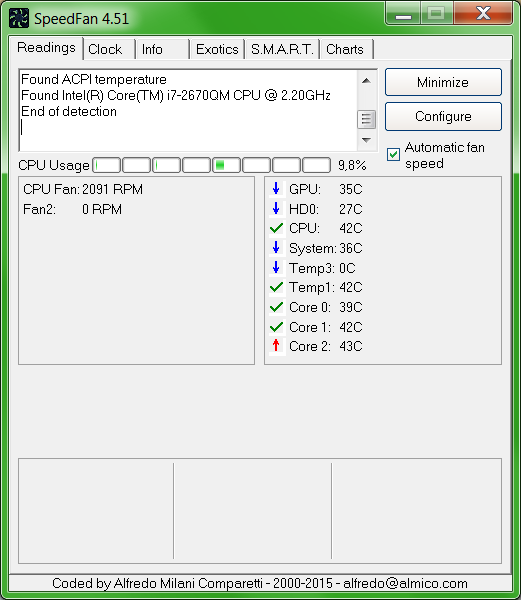
Task: Click the 'Coded by Alfredo Milani Comparetti' status bar
Action: pyautogui.click(x=260, y=583)
